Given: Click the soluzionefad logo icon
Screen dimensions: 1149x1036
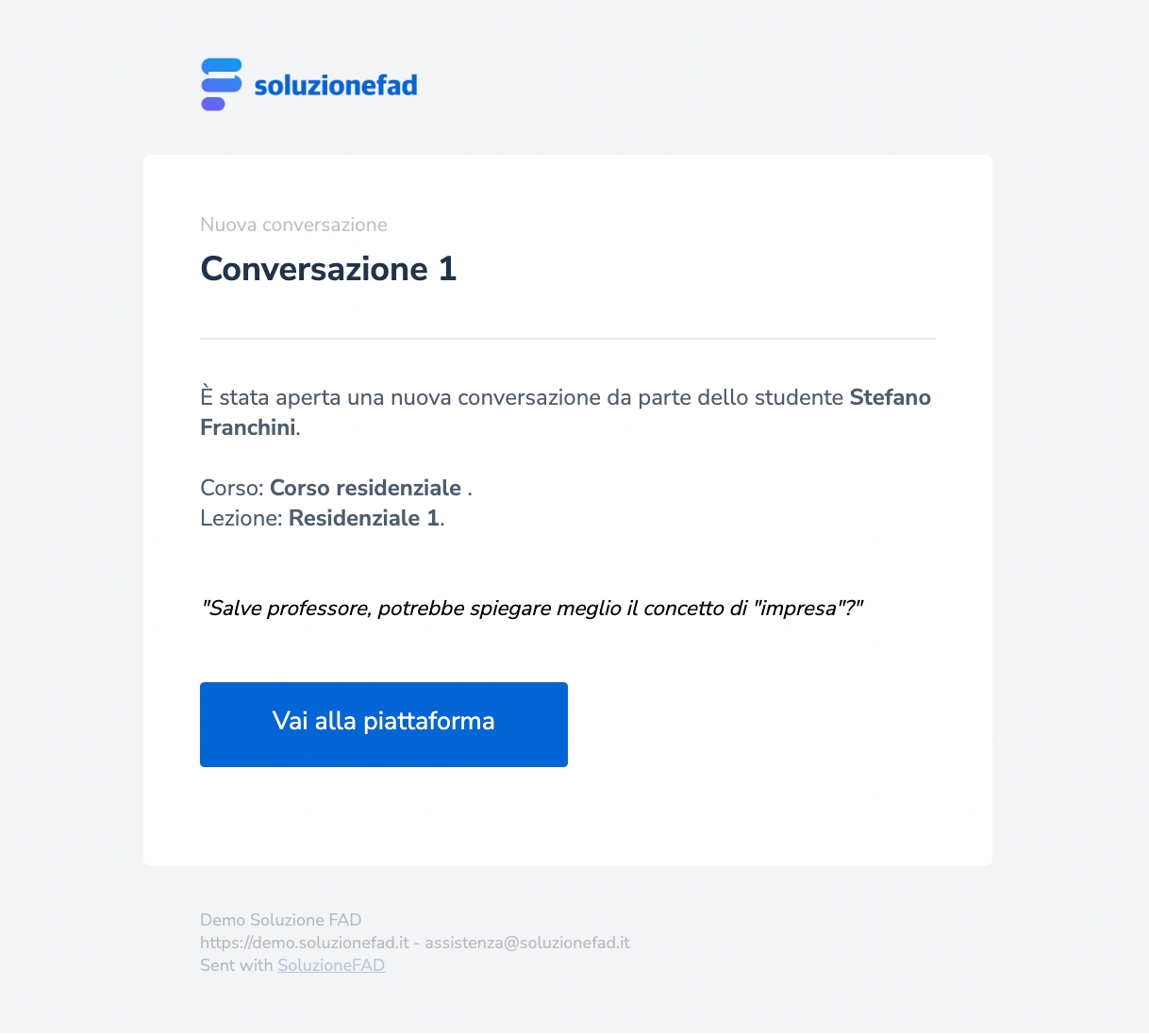Looking at the screenshot, I should point(222,85).
